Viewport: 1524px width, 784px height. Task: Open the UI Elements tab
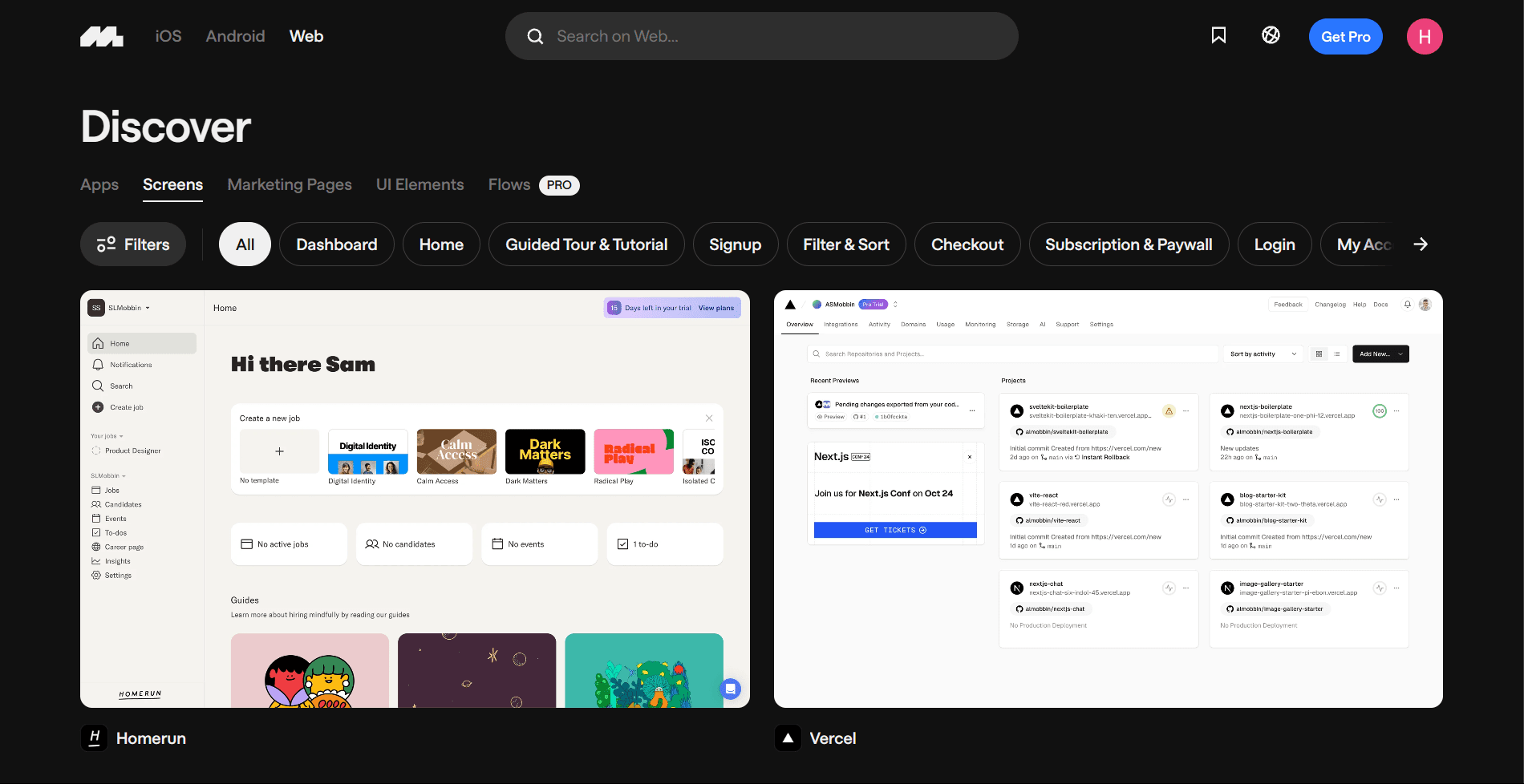(x=420, y=184)
